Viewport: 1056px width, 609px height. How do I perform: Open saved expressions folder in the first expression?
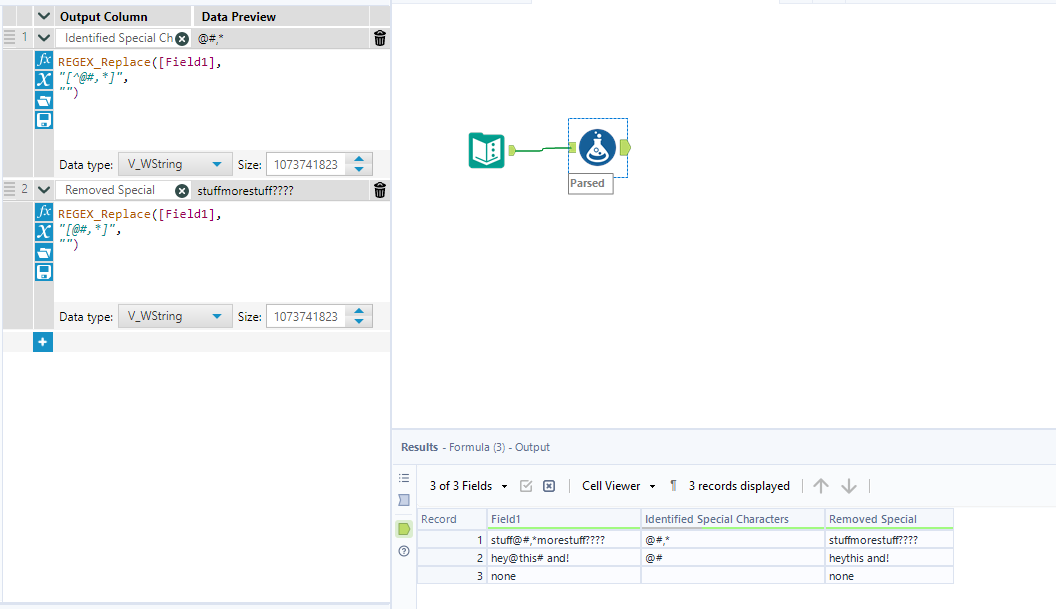pyautogui.click(x=44, y=99)
